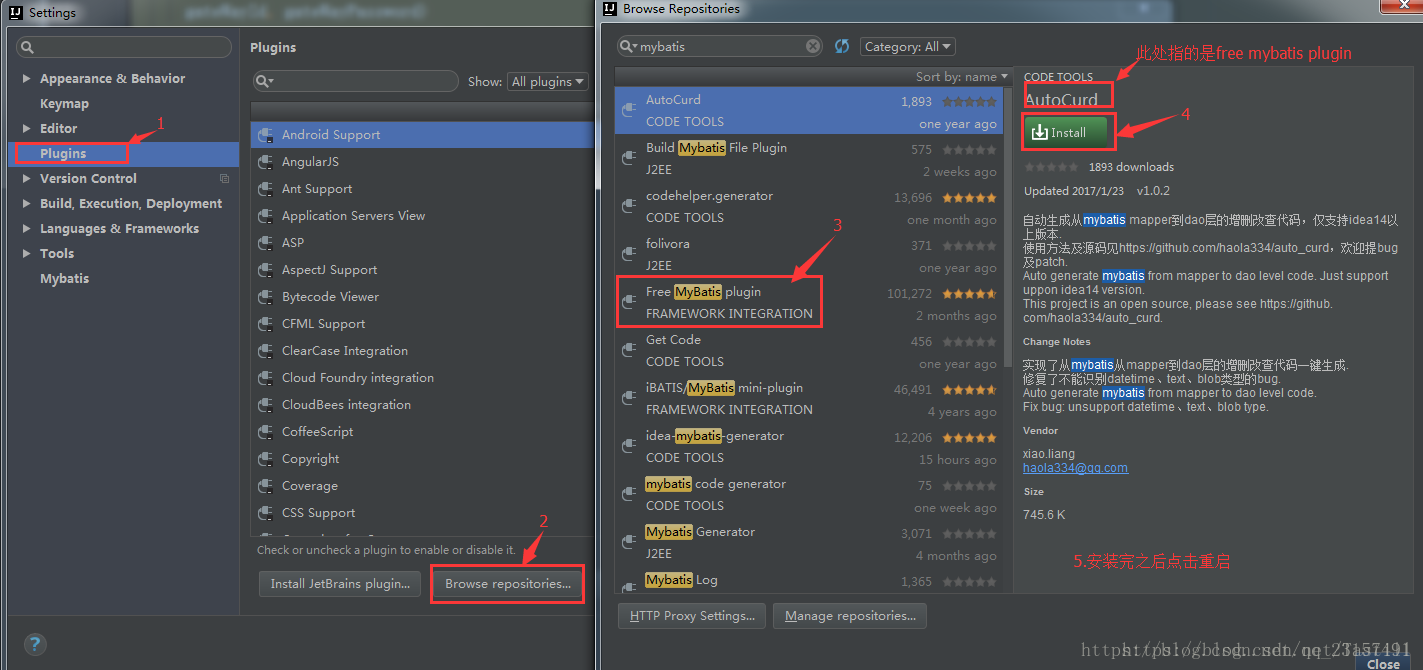Select Keymap in the settings tree

(x=64, y=103)
